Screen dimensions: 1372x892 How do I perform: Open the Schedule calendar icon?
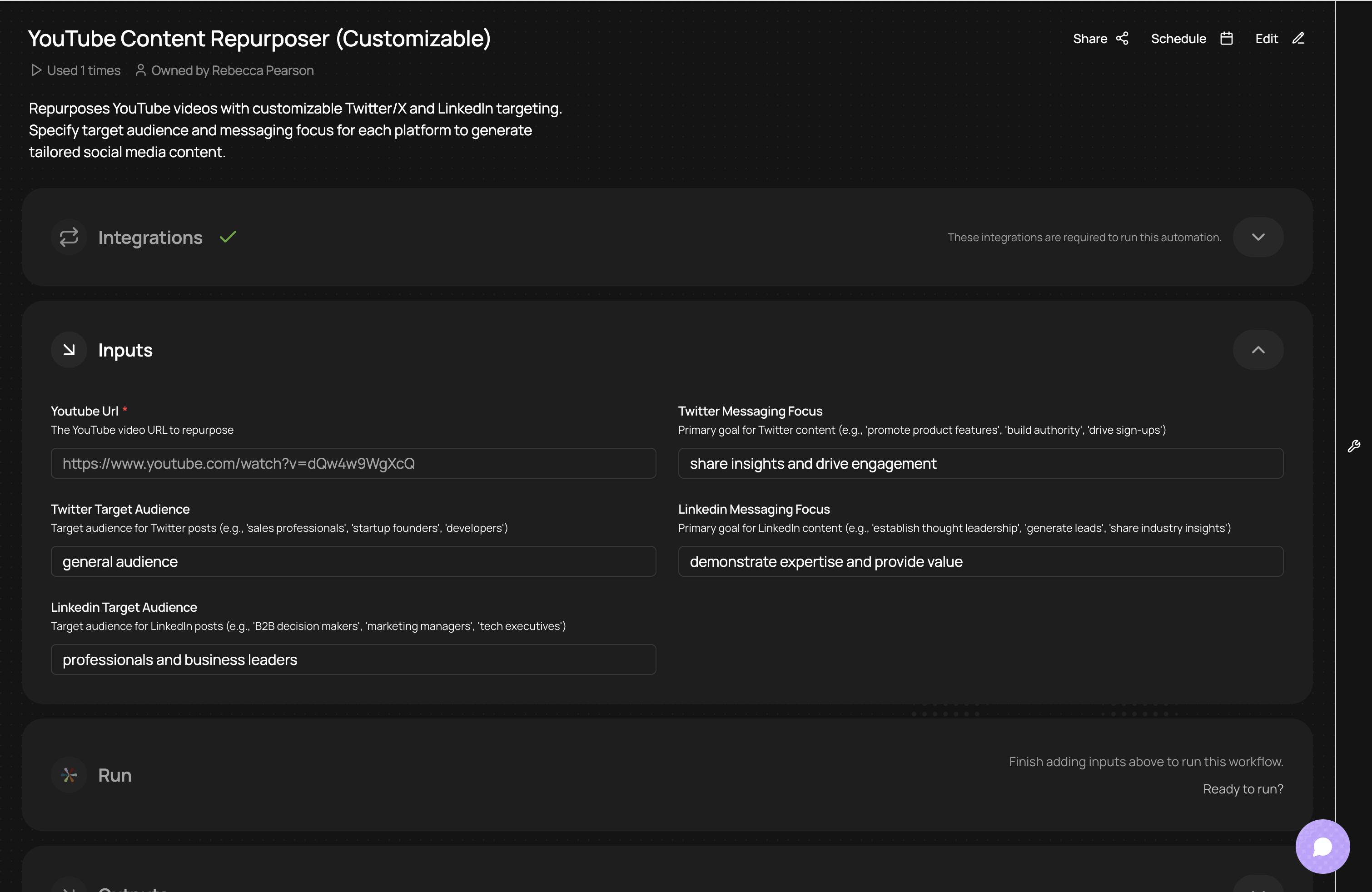click(x=1226, y=39)
